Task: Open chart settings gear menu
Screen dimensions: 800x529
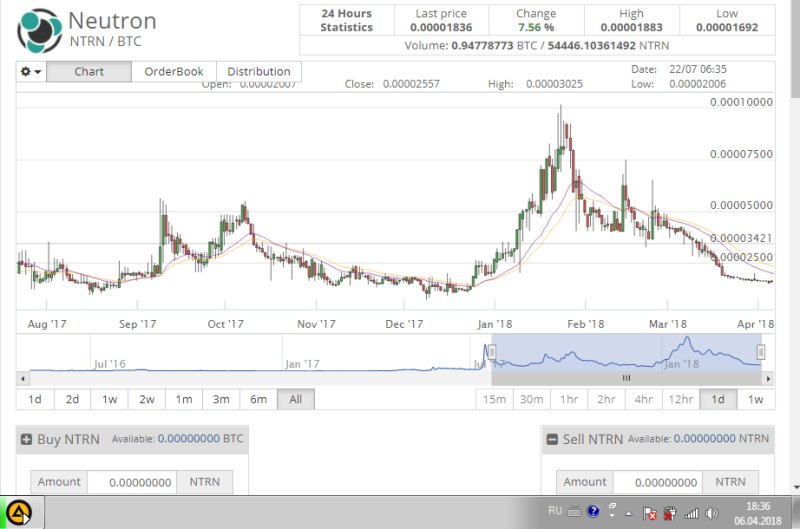Action: (31, 72)
